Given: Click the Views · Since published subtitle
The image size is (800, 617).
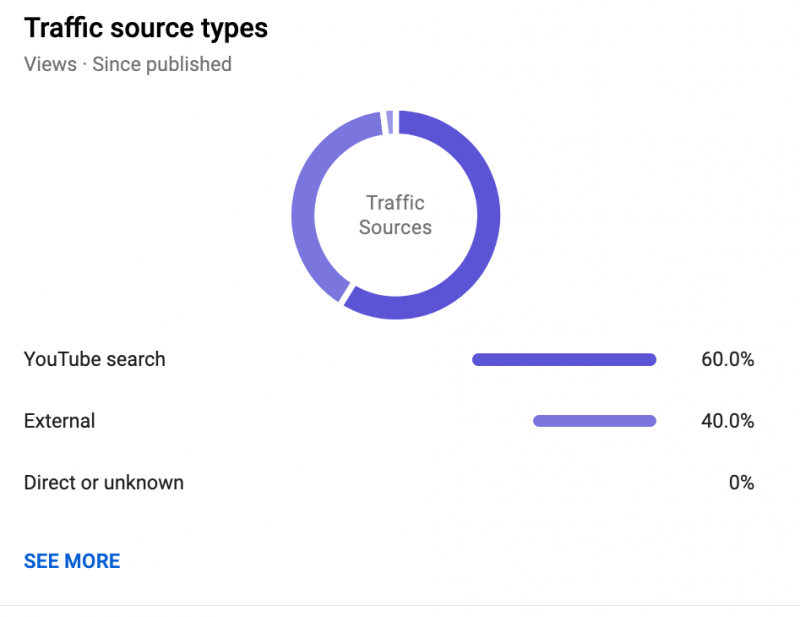Looking at the screenshot, I should [x=127, y=64].
